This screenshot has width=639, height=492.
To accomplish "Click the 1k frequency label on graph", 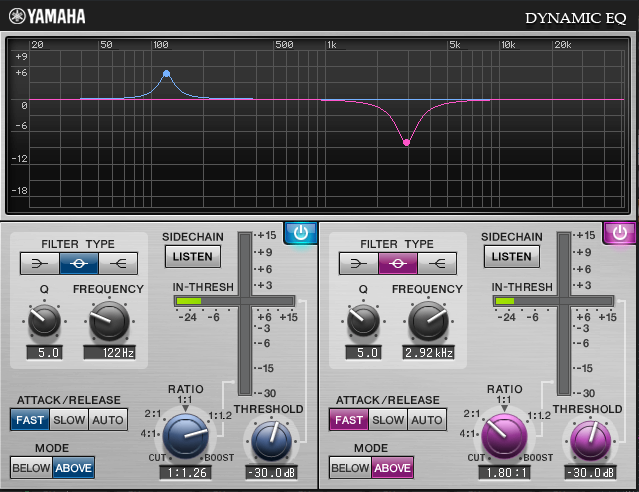I will 332,45.
